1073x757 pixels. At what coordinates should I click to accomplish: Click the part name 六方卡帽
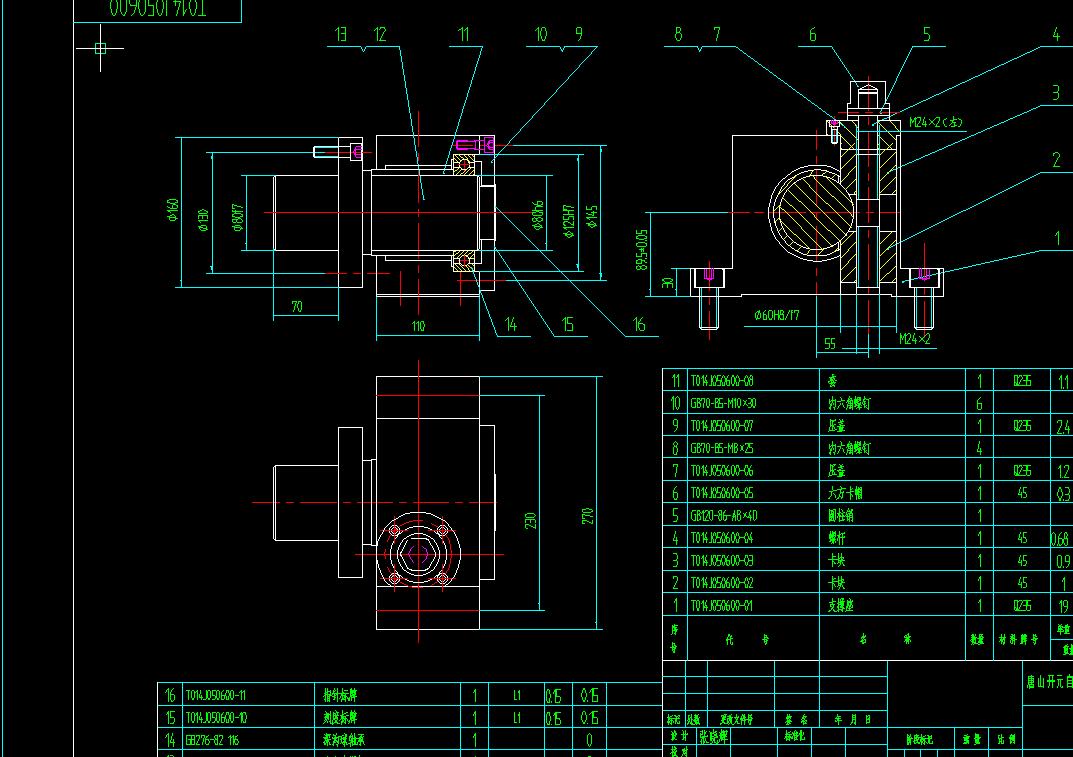point(845,493)
